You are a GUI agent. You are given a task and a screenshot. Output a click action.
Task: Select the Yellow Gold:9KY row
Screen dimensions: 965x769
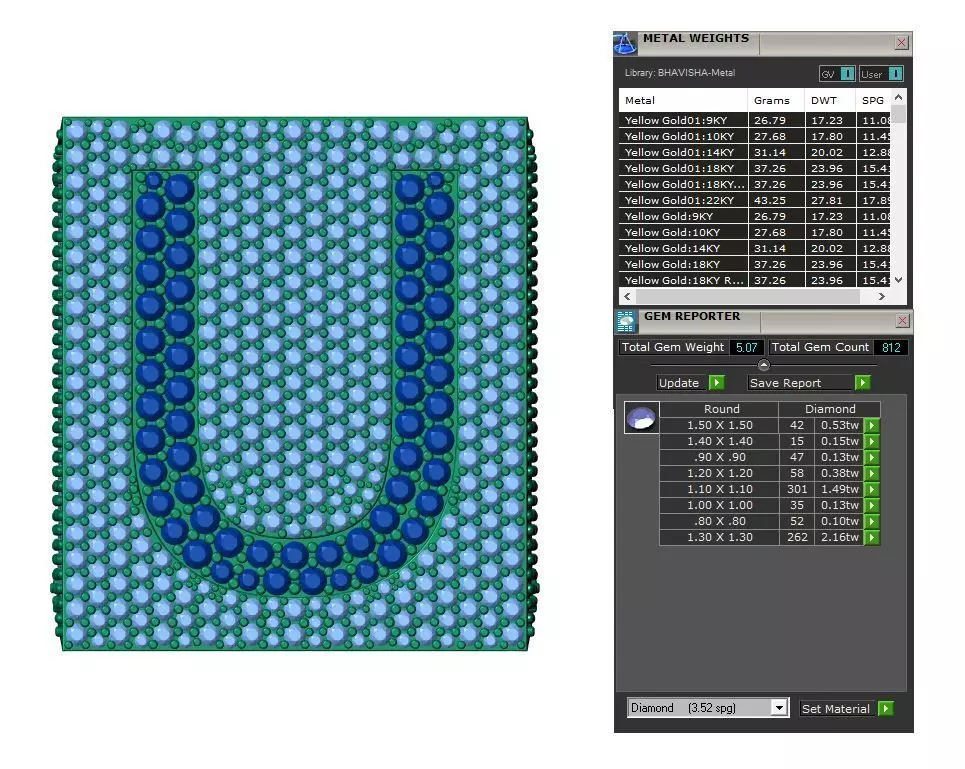pyautogui.click(x=755, y=216)
